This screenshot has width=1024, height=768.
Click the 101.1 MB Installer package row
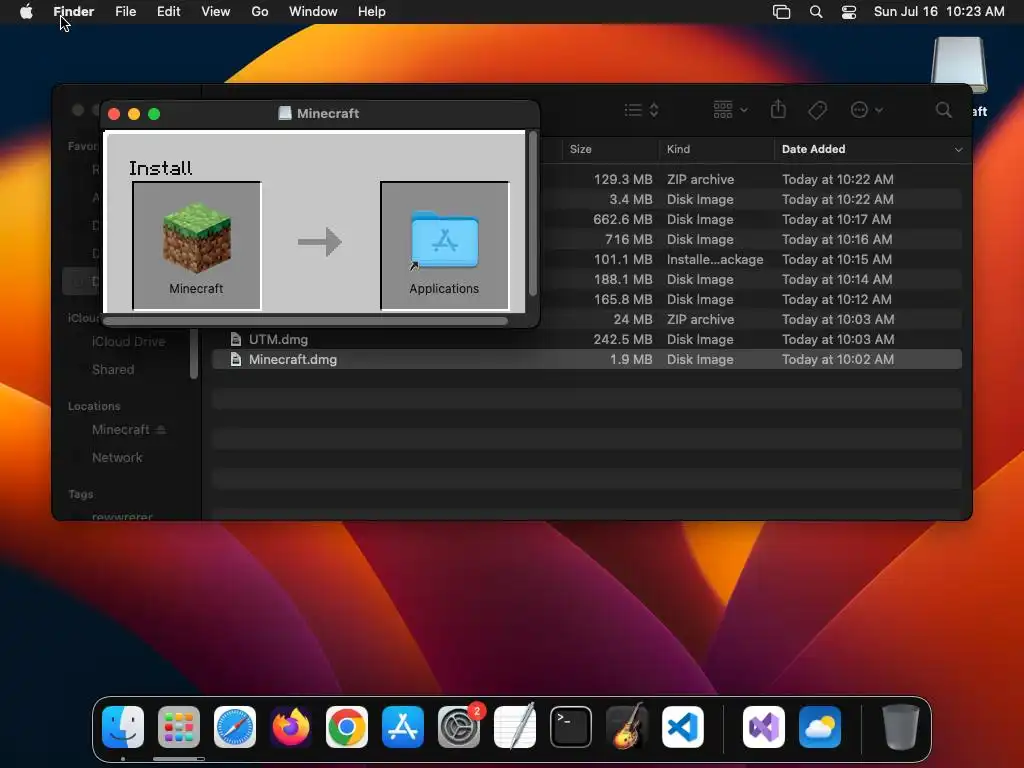point(751,260)
